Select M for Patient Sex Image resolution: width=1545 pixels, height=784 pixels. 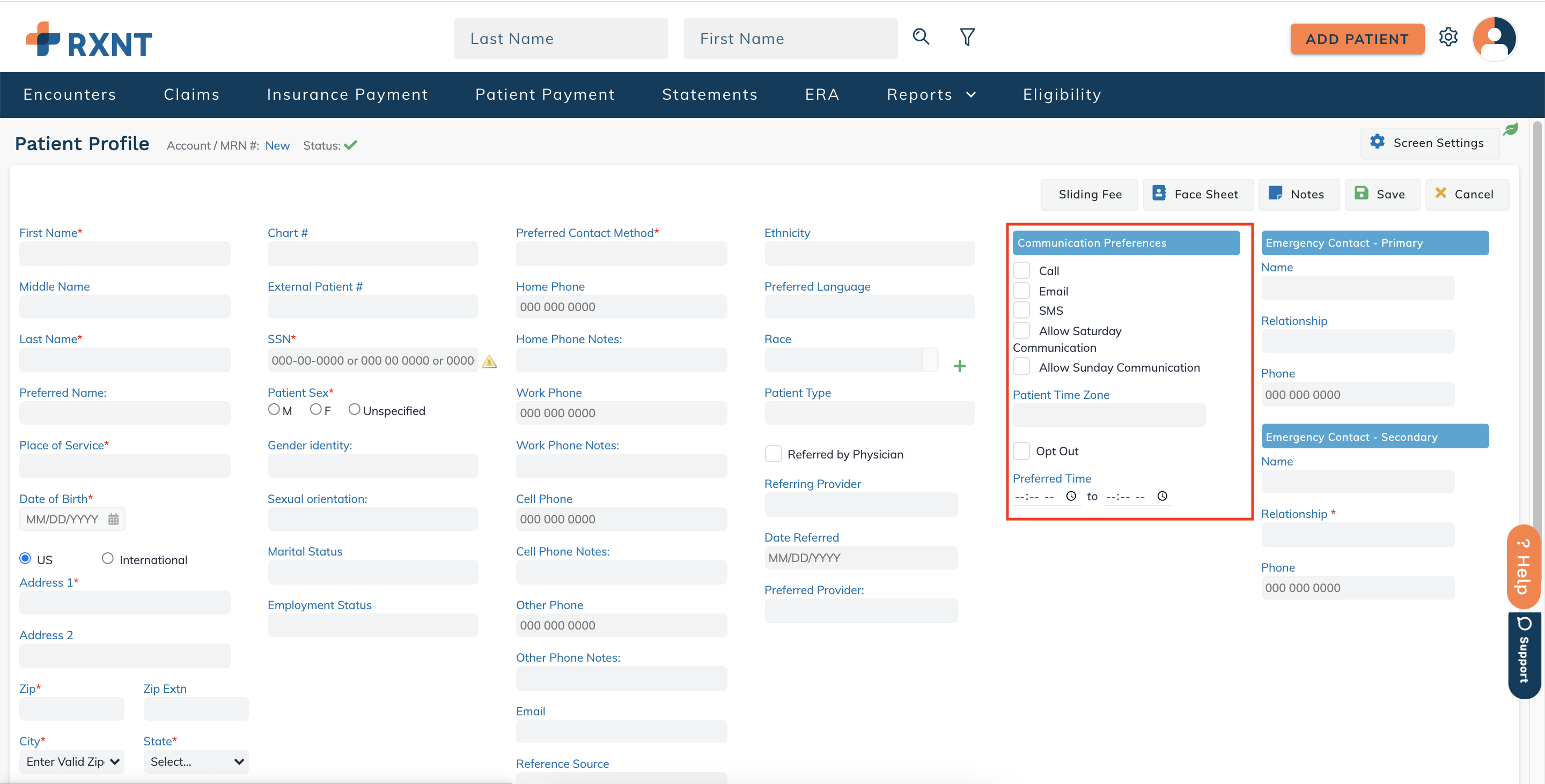click(x=274, y=409)
